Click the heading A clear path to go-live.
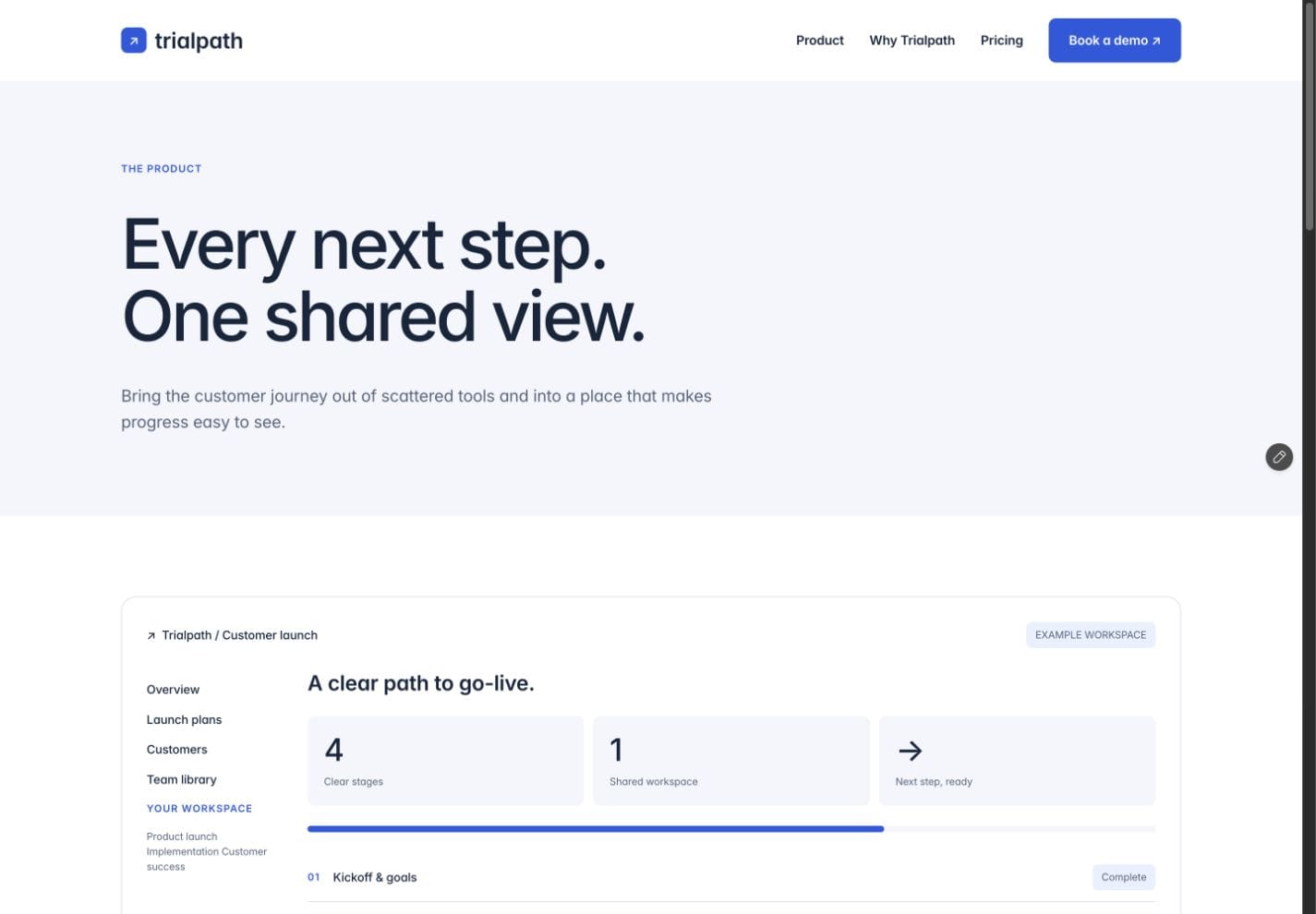Viewport: 1316px width, 914px height. point(421,684)
